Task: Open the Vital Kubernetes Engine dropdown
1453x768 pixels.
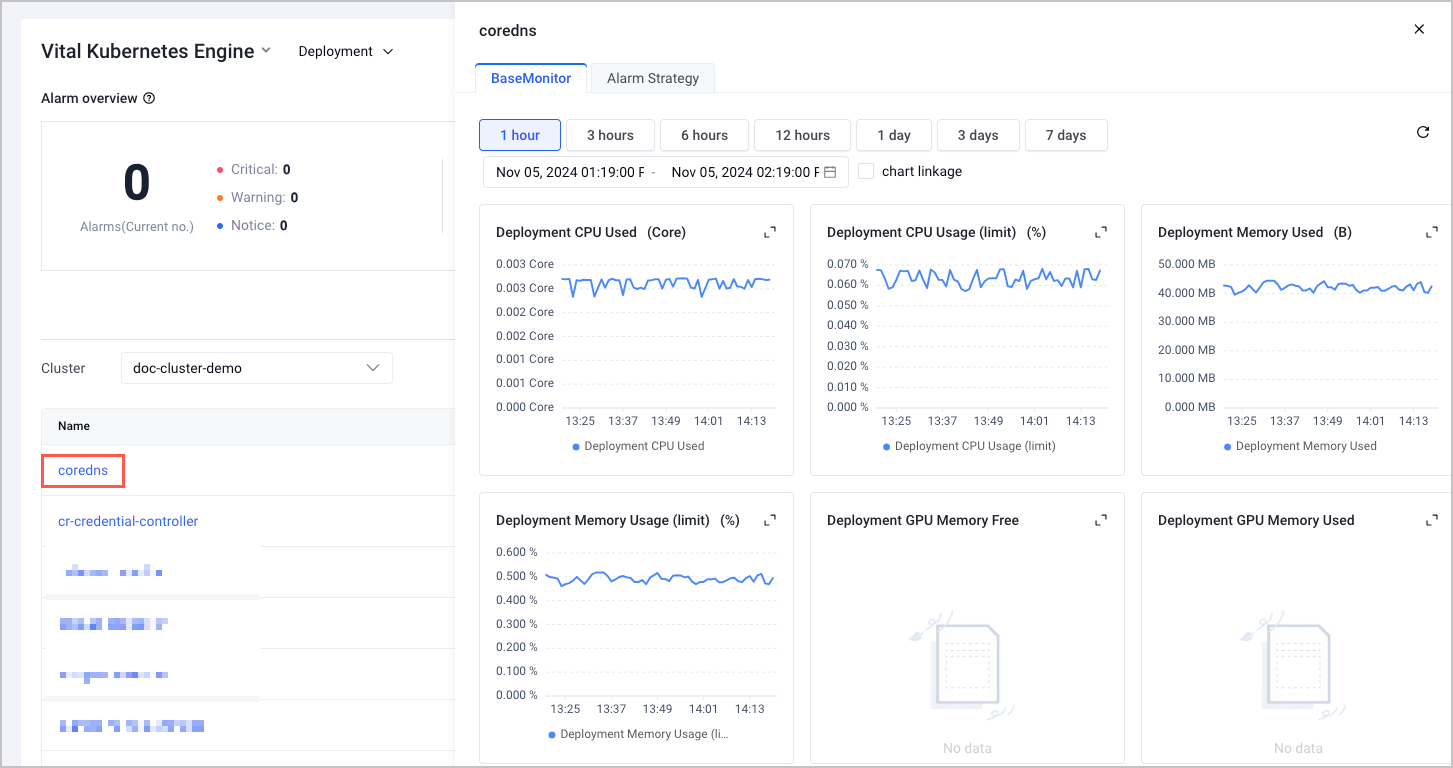Action: [x=156, y=51]
